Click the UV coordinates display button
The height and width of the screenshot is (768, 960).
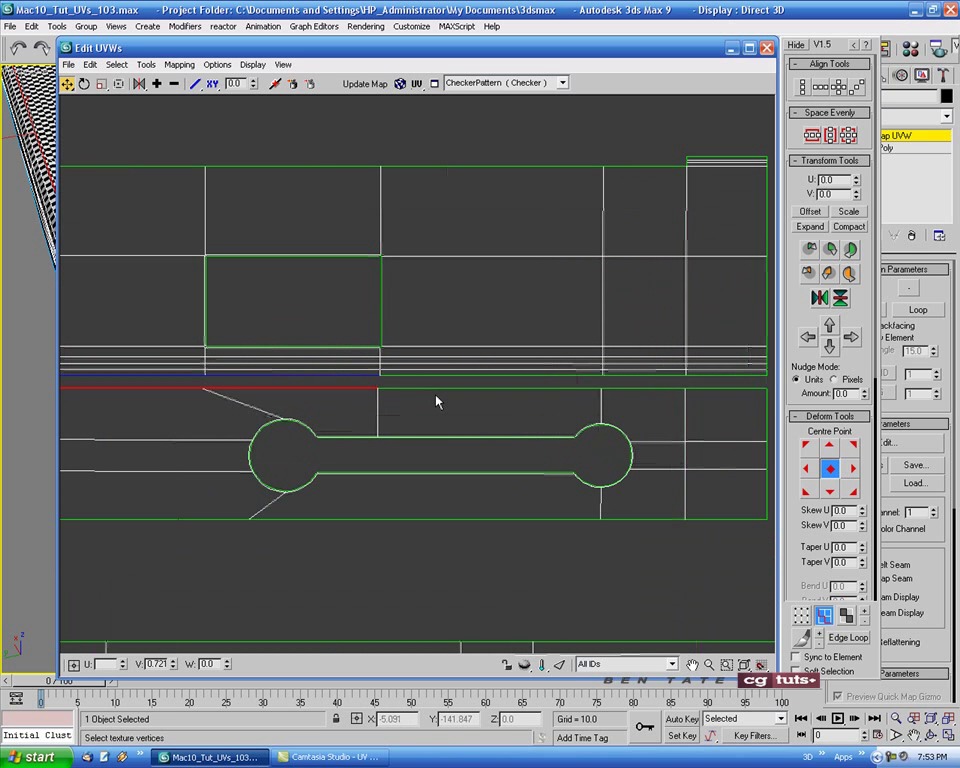coord(417,84)
